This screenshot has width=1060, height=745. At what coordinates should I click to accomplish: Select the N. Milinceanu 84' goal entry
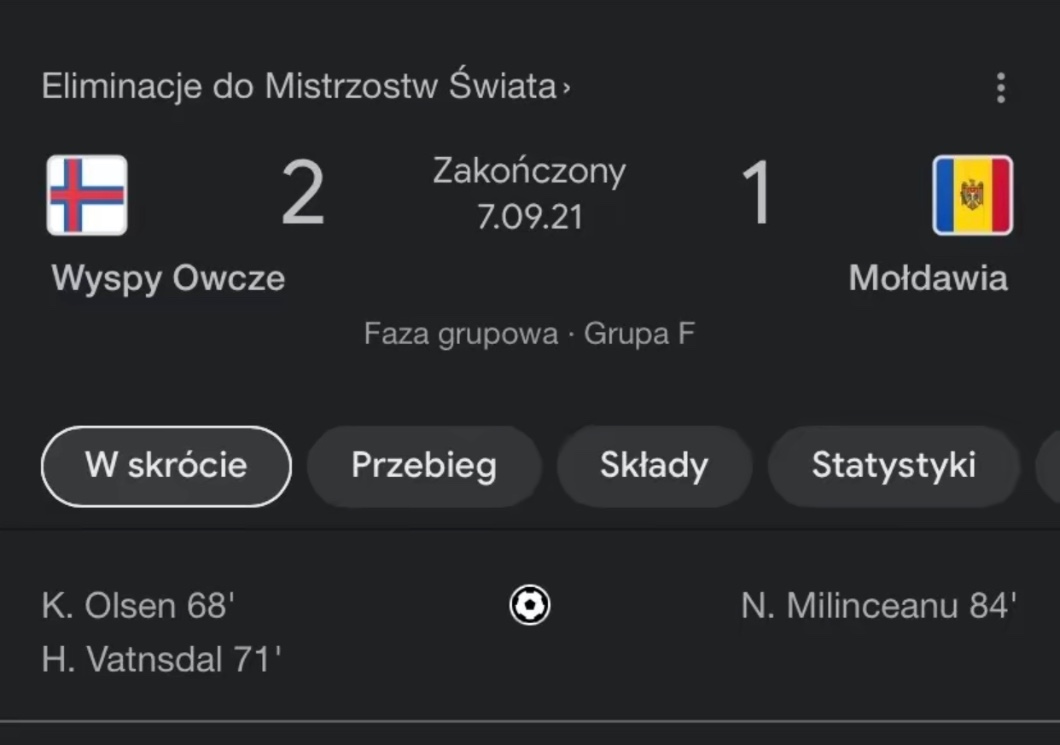879,606
